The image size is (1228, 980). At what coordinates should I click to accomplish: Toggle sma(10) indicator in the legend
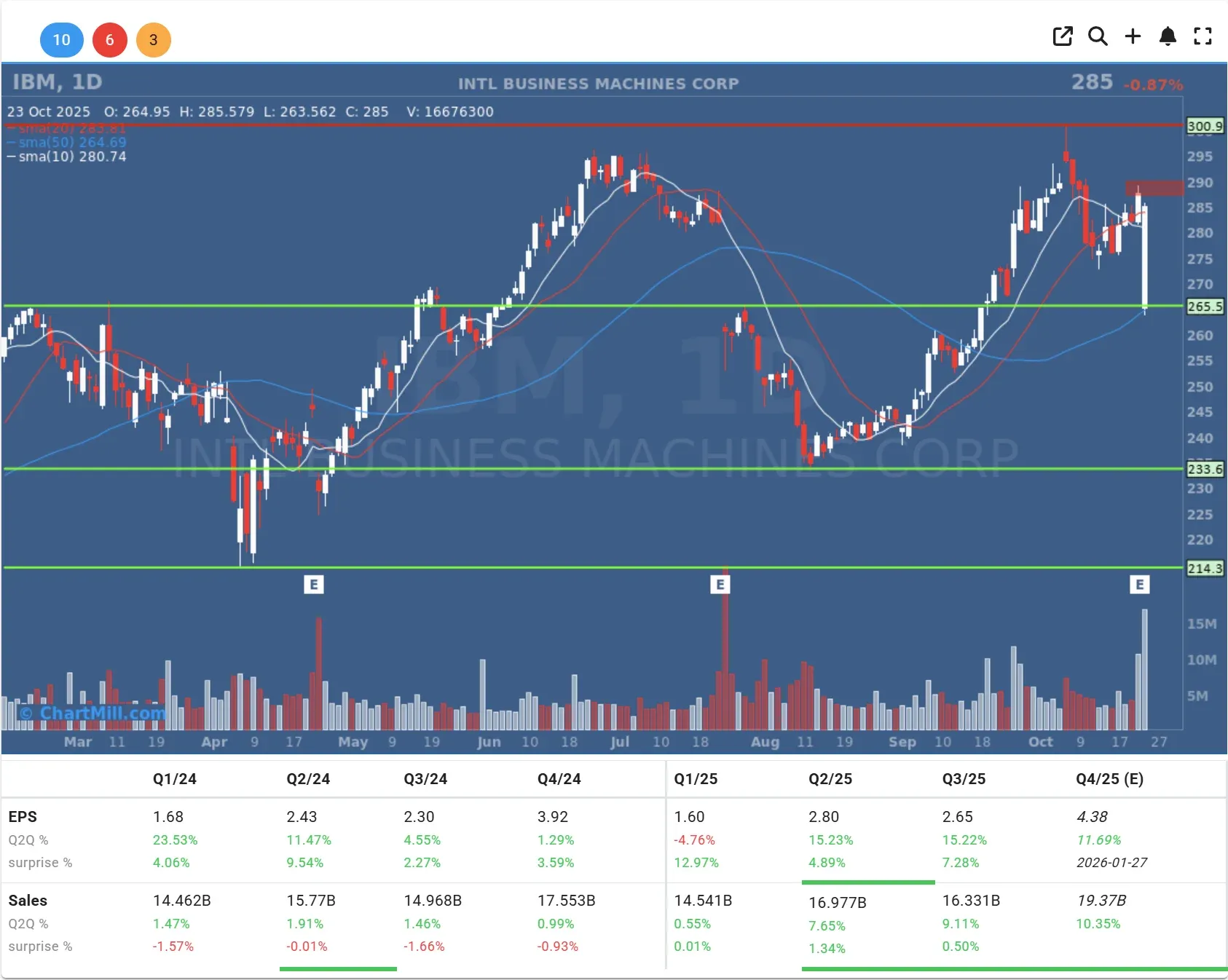pyautogui.click(x=66, y=157)
